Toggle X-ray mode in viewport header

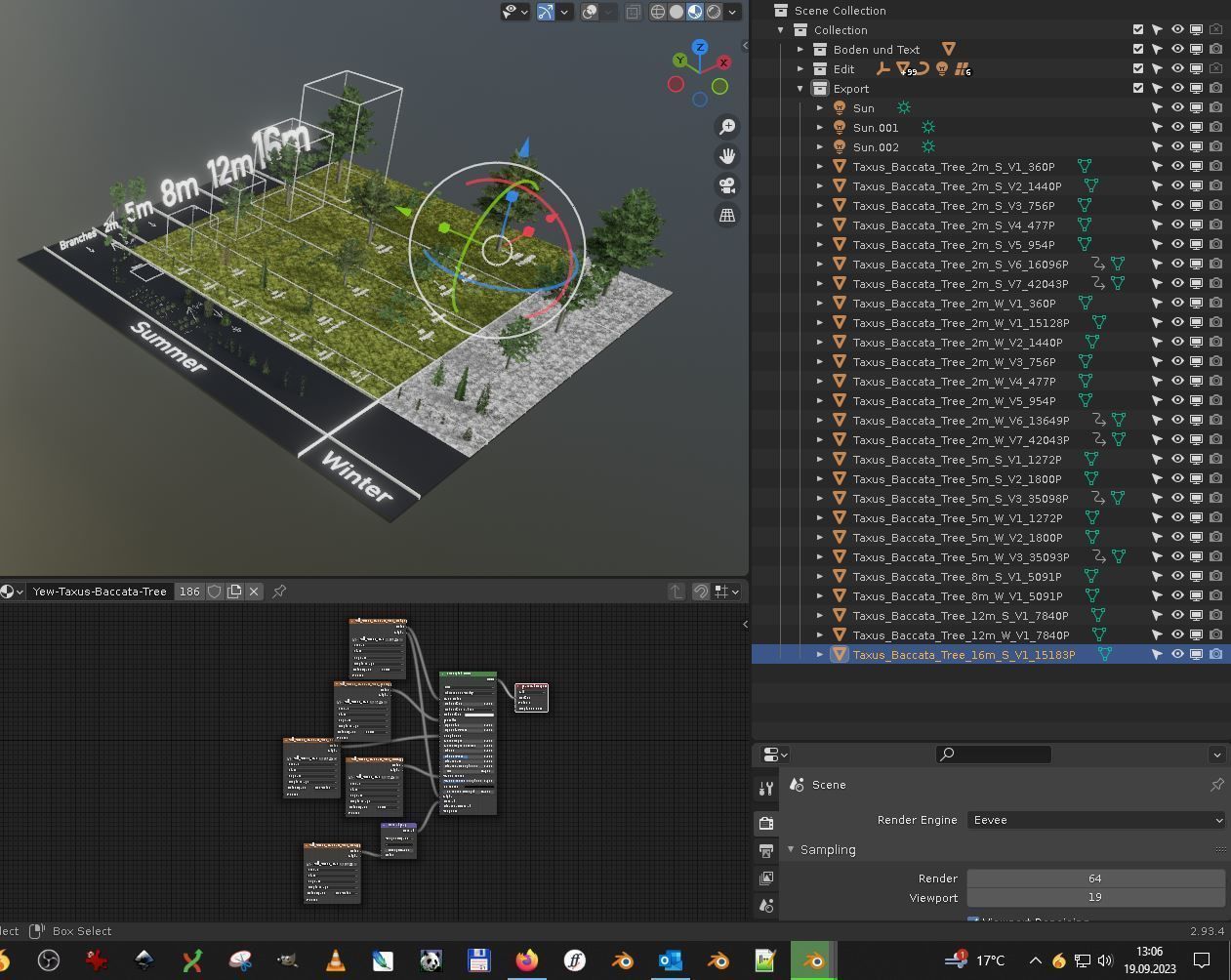pos(634,12)
